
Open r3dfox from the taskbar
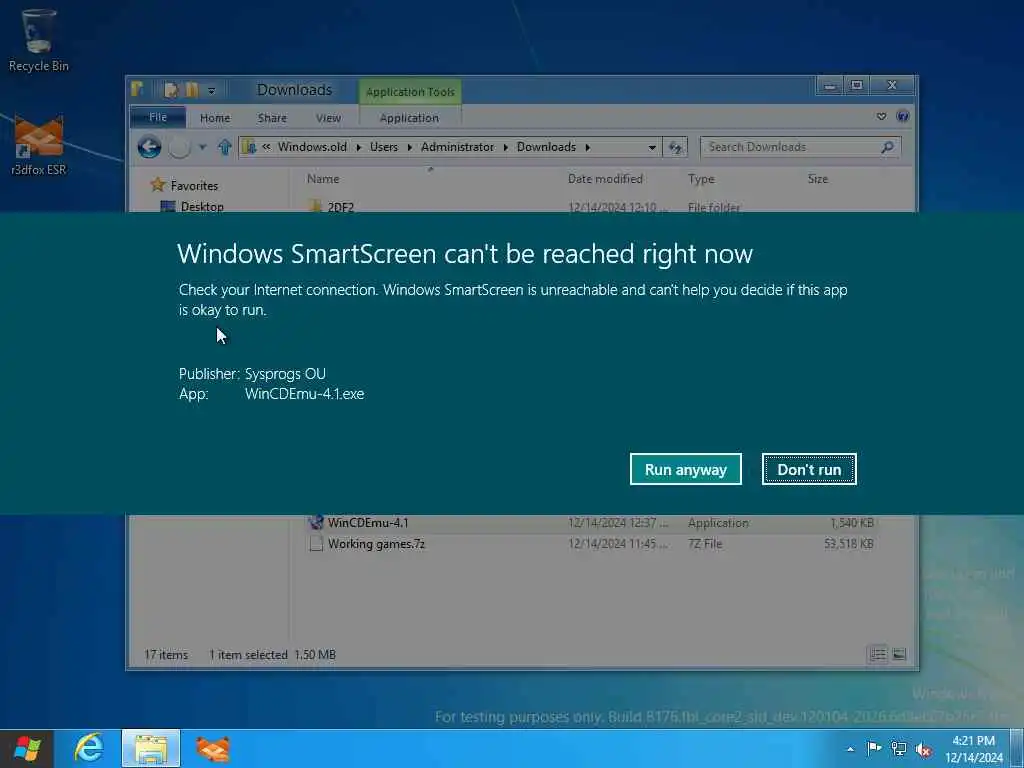[x=212, y=748]
